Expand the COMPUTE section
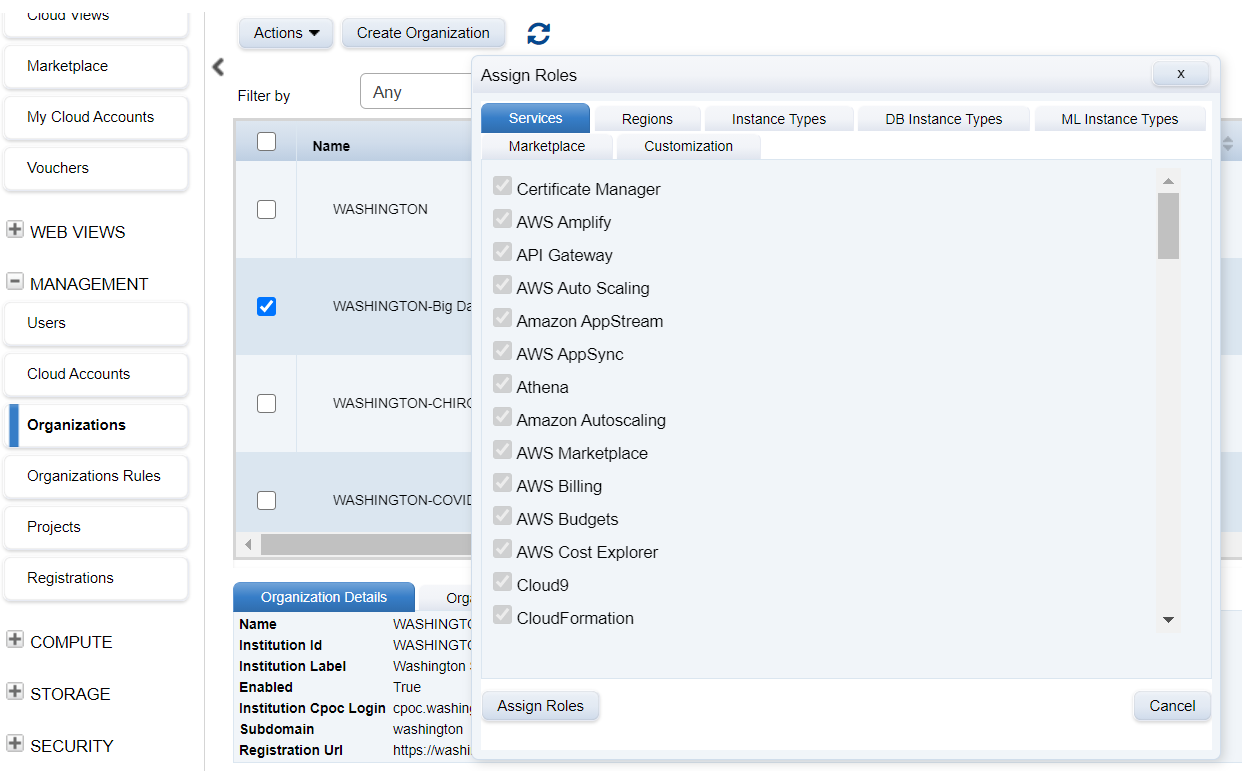This screenshot has height=771, width=1242. (15, 640)
